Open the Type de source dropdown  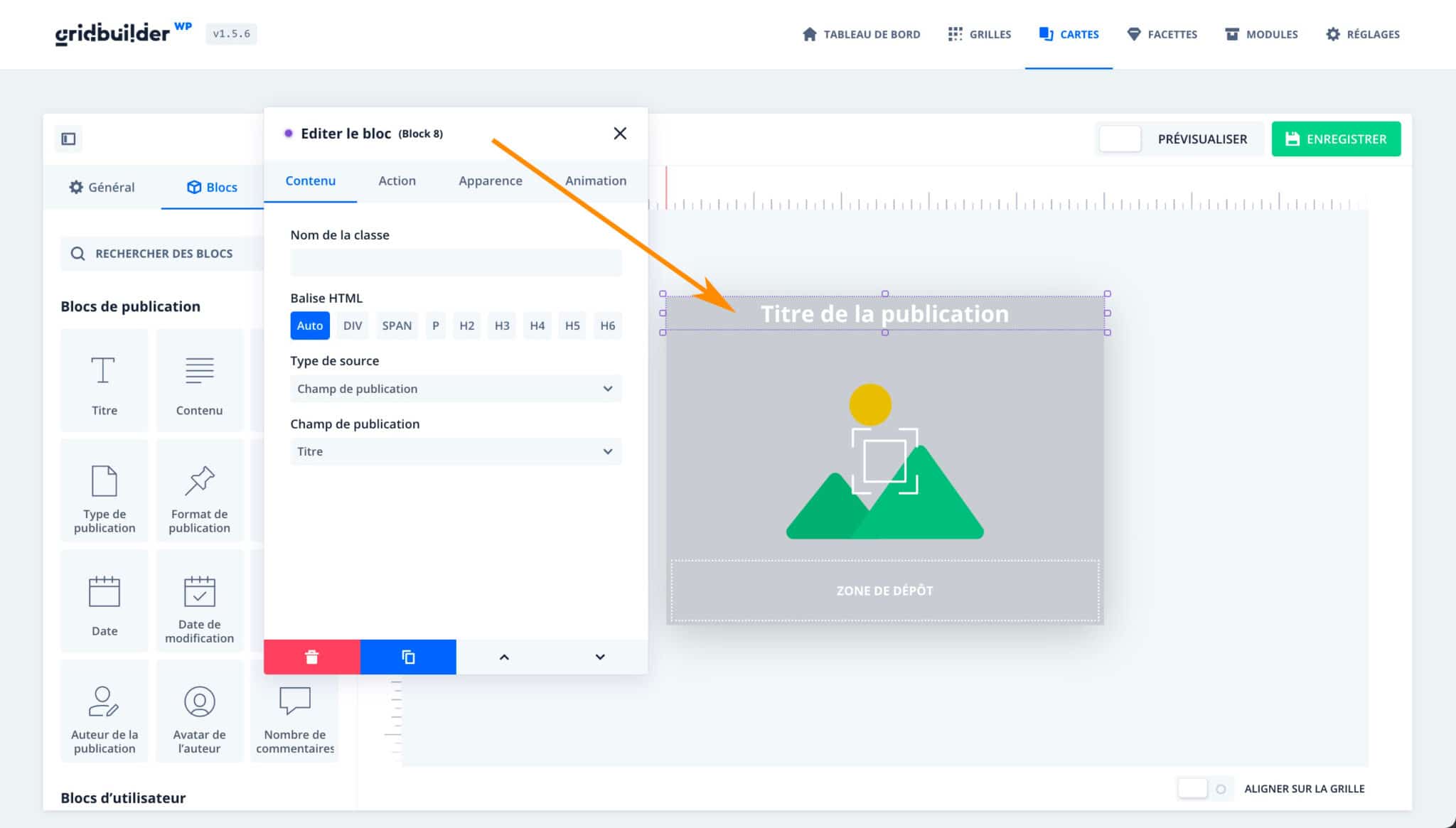click(455, 389)
